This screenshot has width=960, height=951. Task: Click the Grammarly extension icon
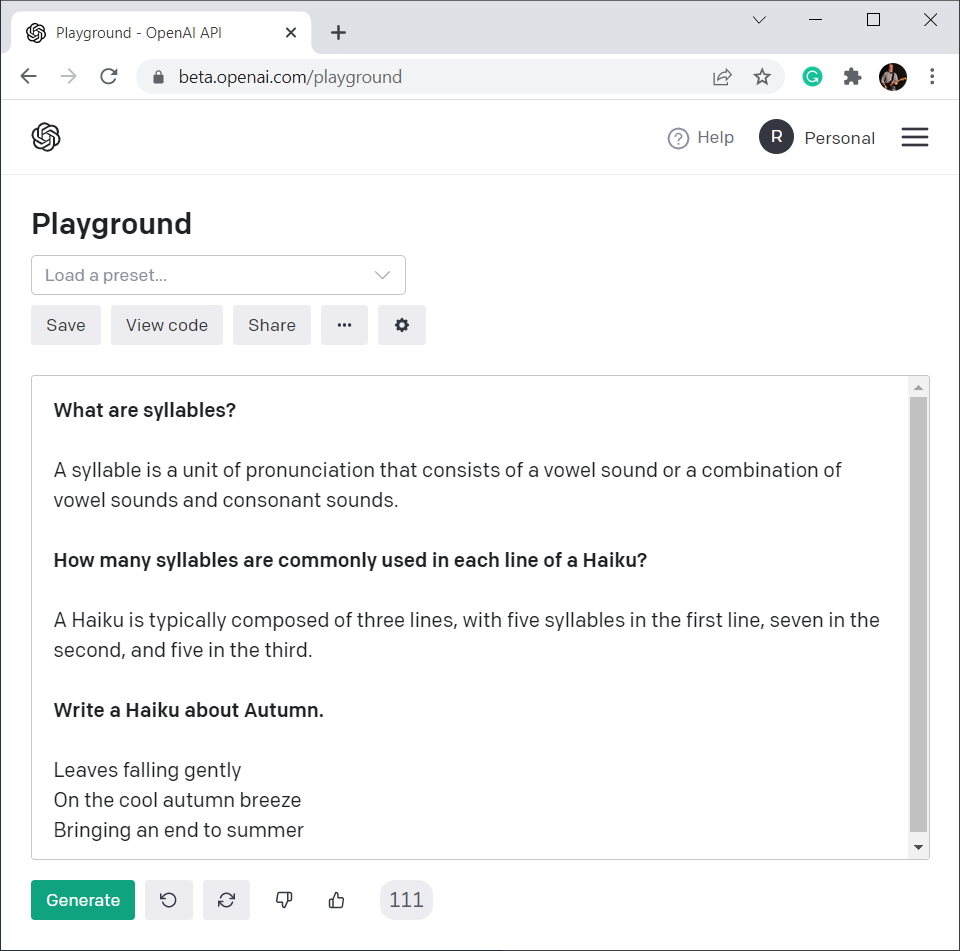[812, 77]
